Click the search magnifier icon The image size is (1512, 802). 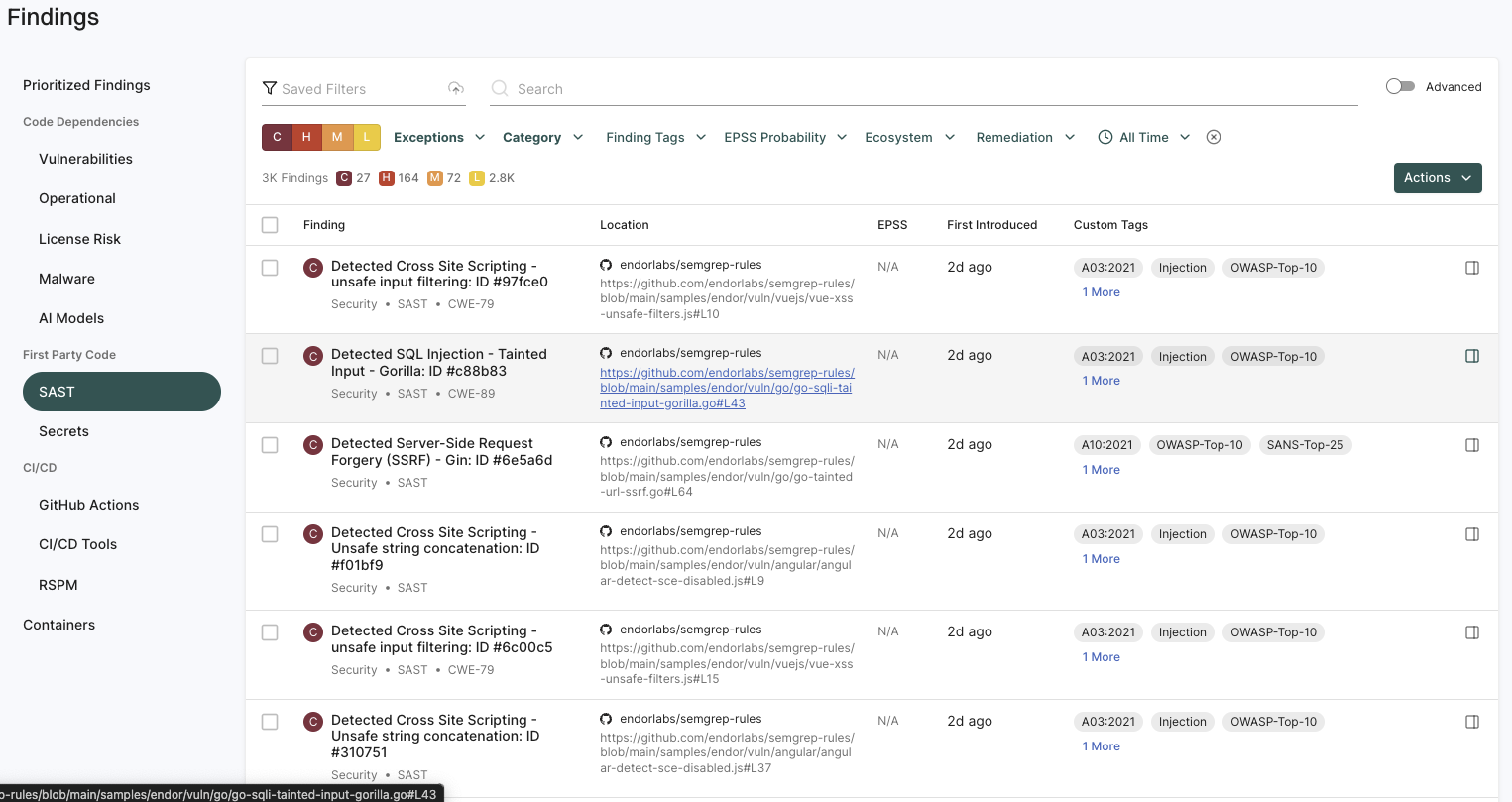500,88
